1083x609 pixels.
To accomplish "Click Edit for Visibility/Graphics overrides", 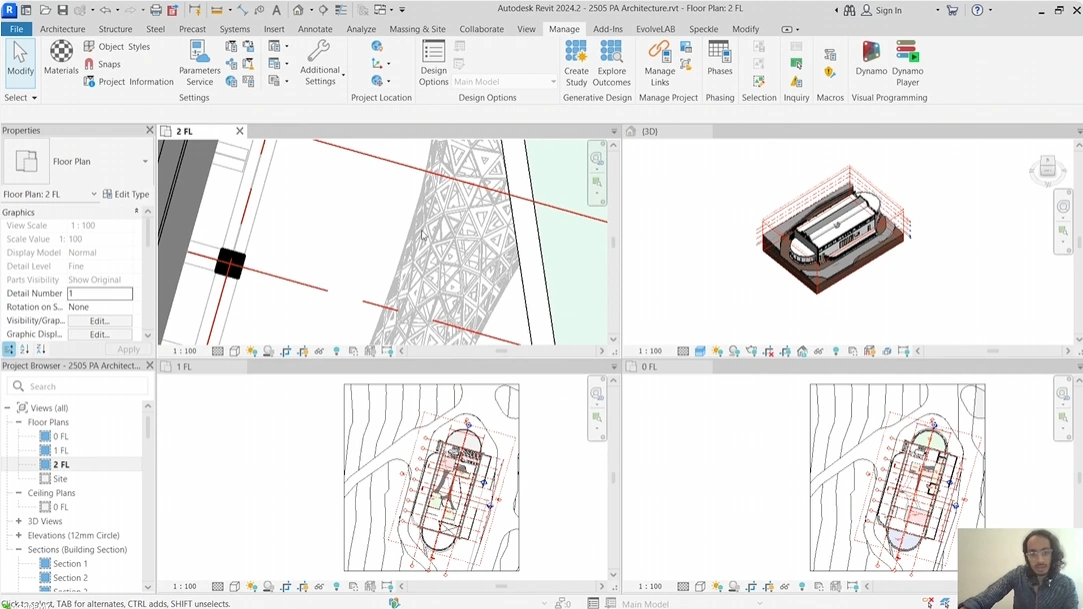I will point(99,321).
